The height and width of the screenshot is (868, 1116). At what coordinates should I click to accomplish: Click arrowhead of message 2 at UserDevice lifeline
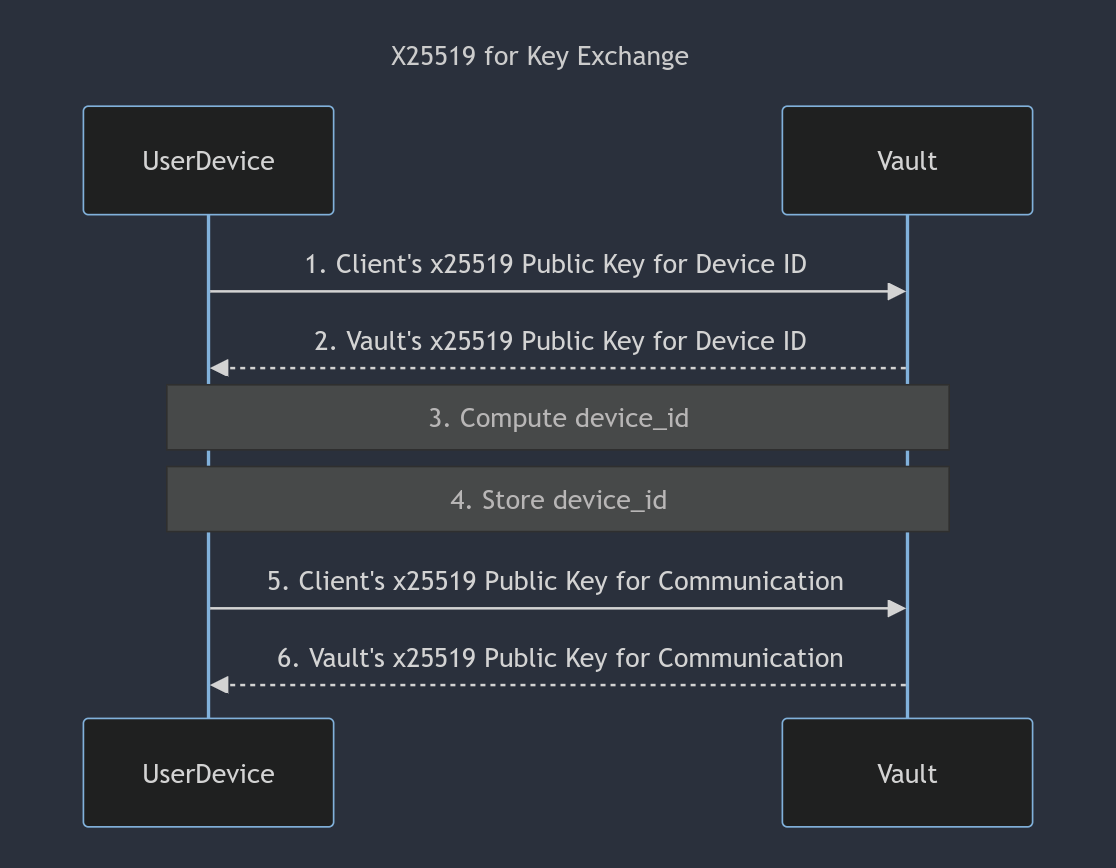point(219,368)
